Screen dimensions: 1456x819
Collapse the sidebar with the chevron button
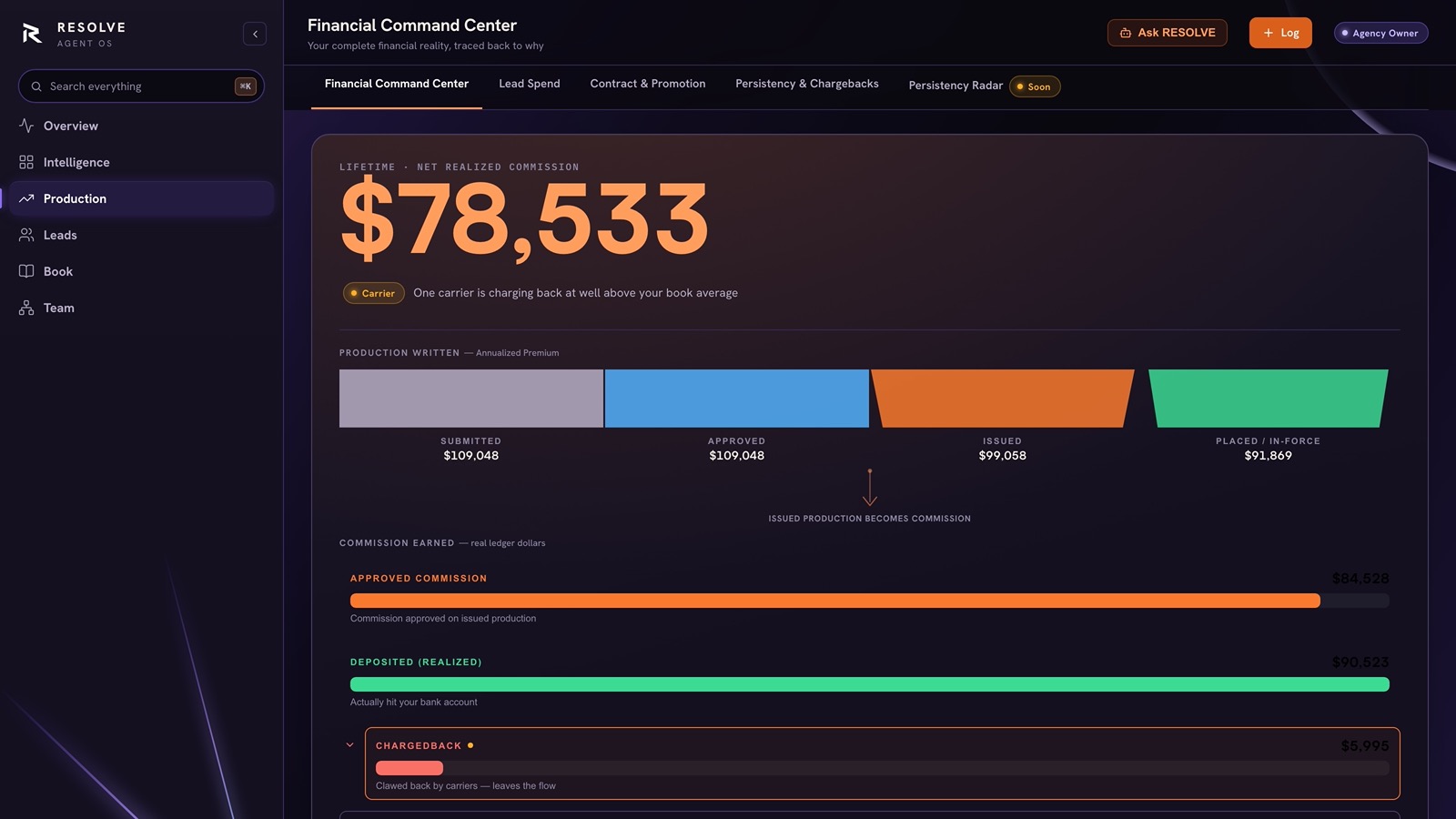point(255,34)
